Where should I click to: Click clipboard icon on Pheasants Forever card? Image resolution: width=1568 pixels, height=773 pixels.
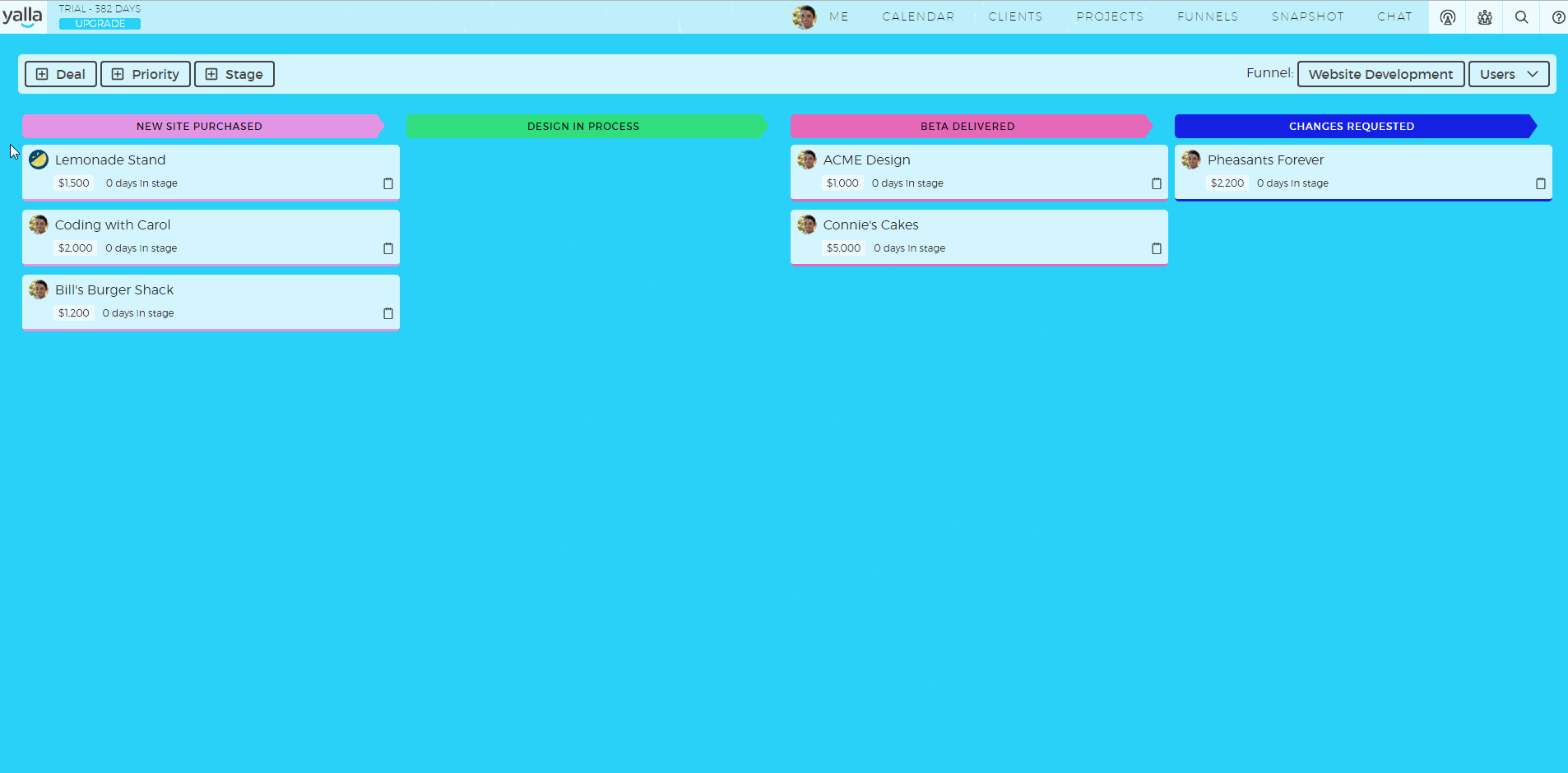coord(1541,183)
